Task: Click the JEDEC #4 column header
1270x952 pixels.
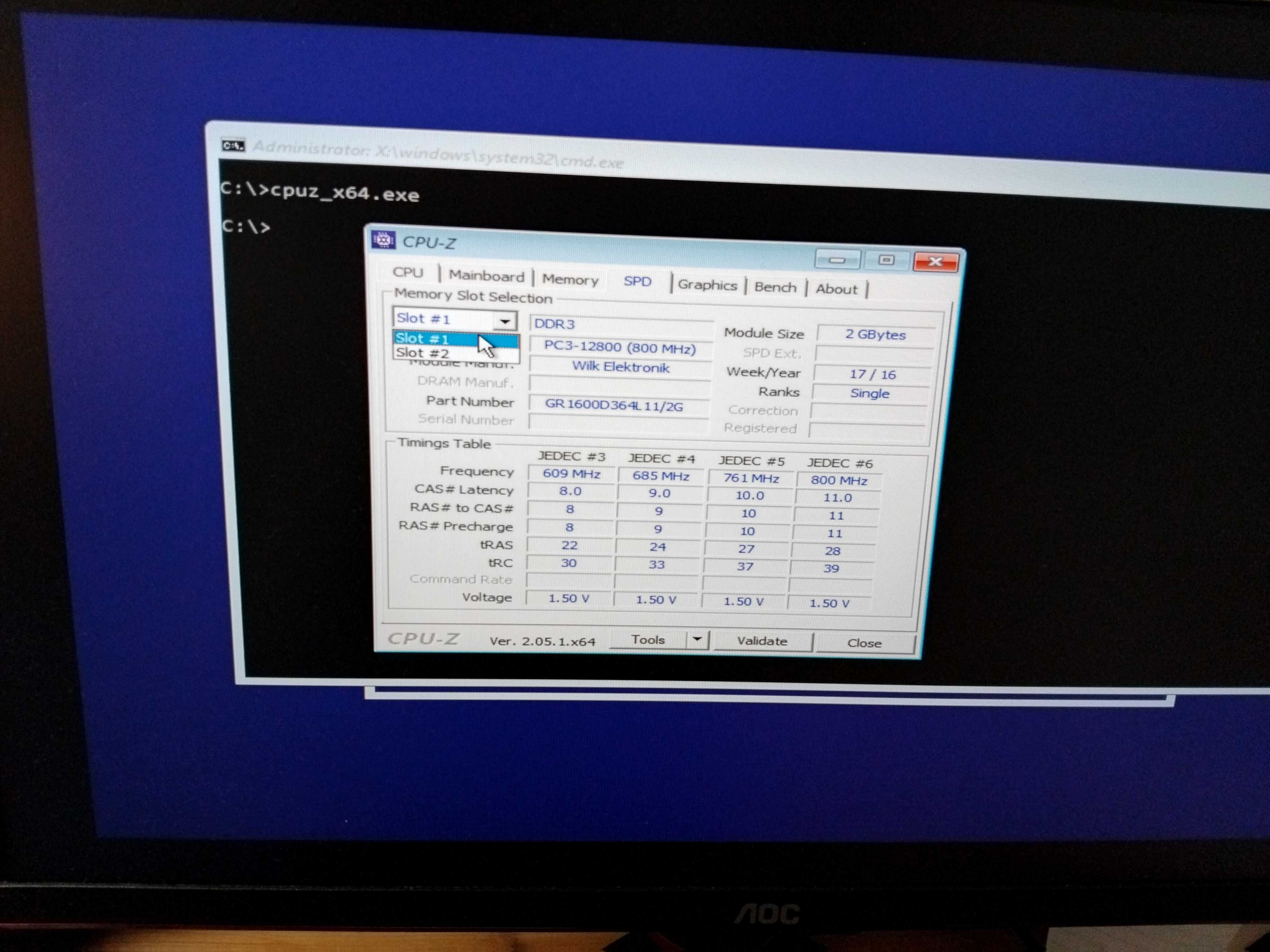Action: 661,459
